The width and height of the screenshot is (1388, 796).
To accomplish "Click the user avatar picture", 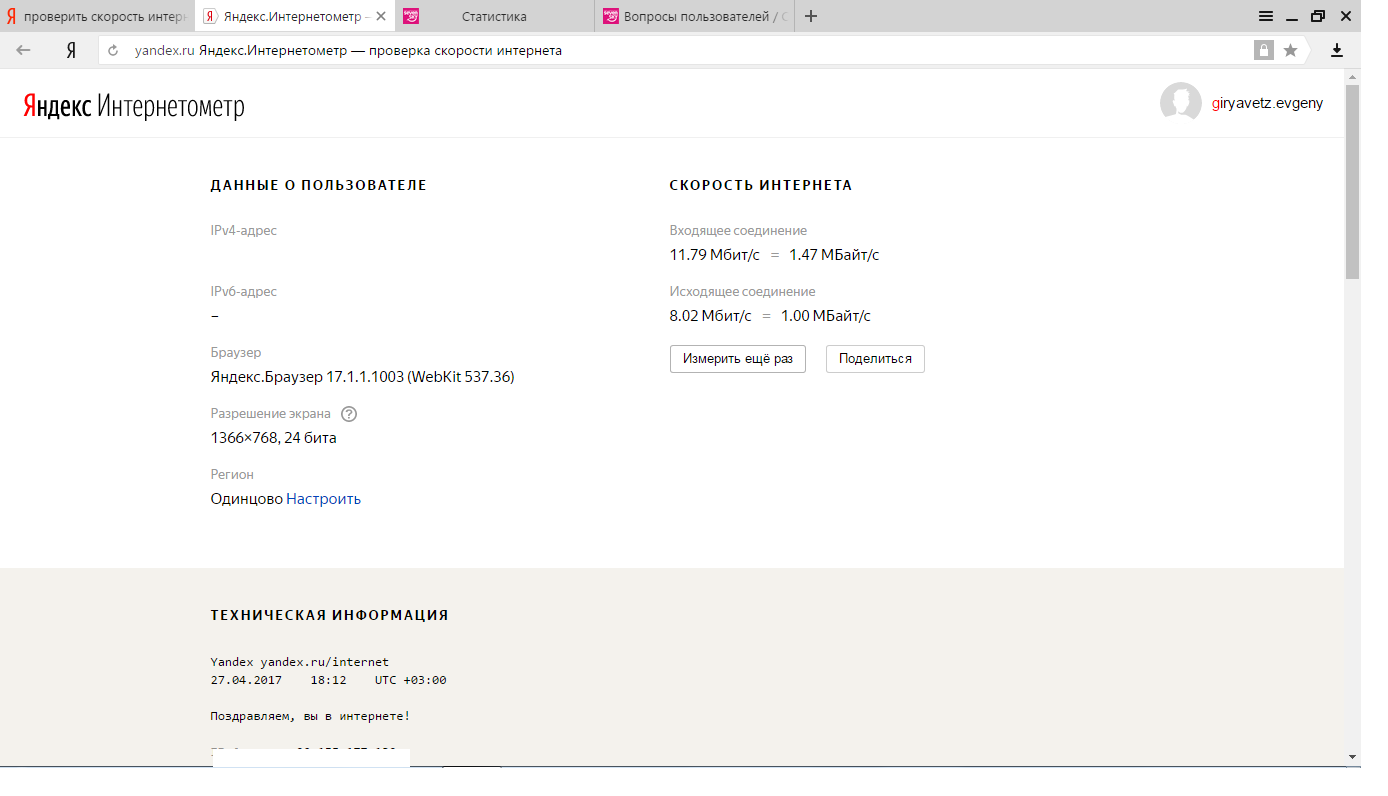I will click(1180, 103).
